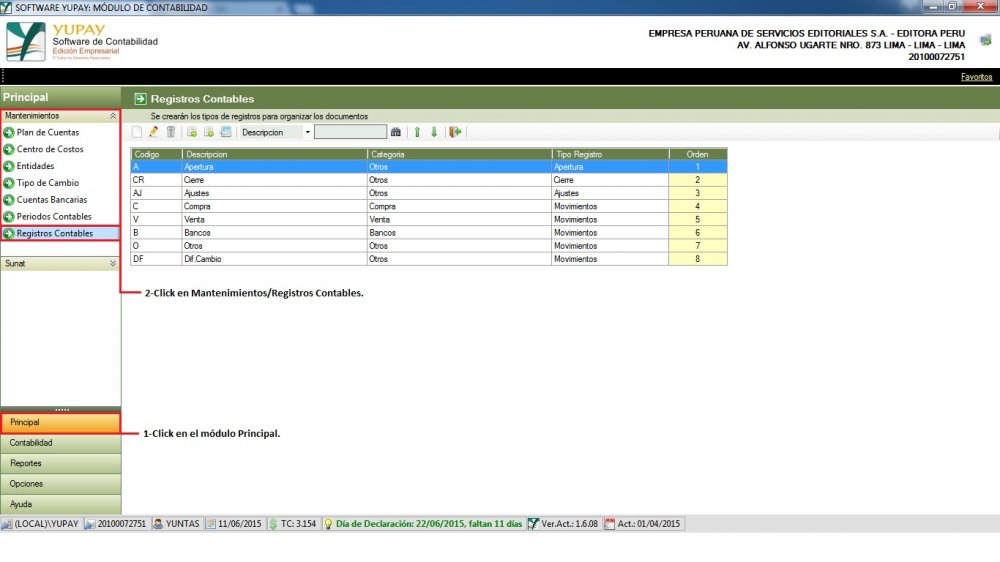Open Entidades in Mantenimientos
Screen dimensions: 1000x562
point(35,166)
